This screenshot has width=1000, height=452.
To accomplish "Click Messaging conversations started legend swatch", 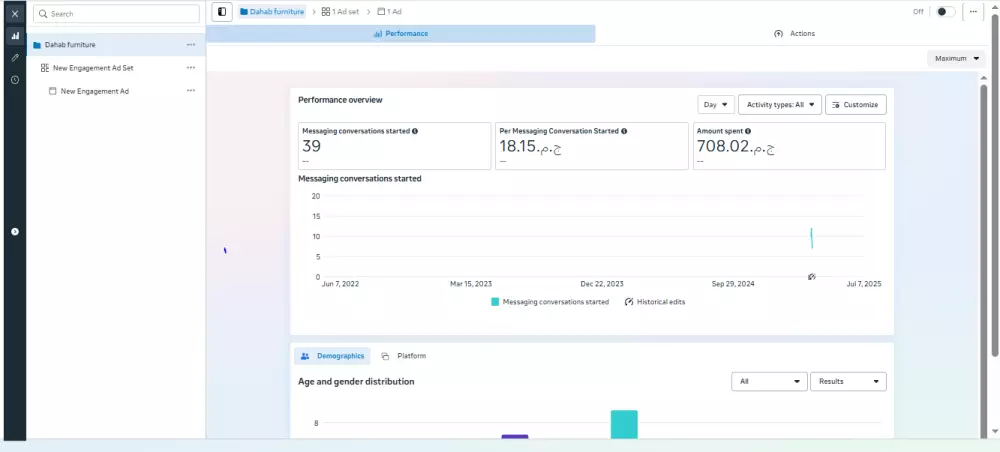I will click(x=495, y=302).
